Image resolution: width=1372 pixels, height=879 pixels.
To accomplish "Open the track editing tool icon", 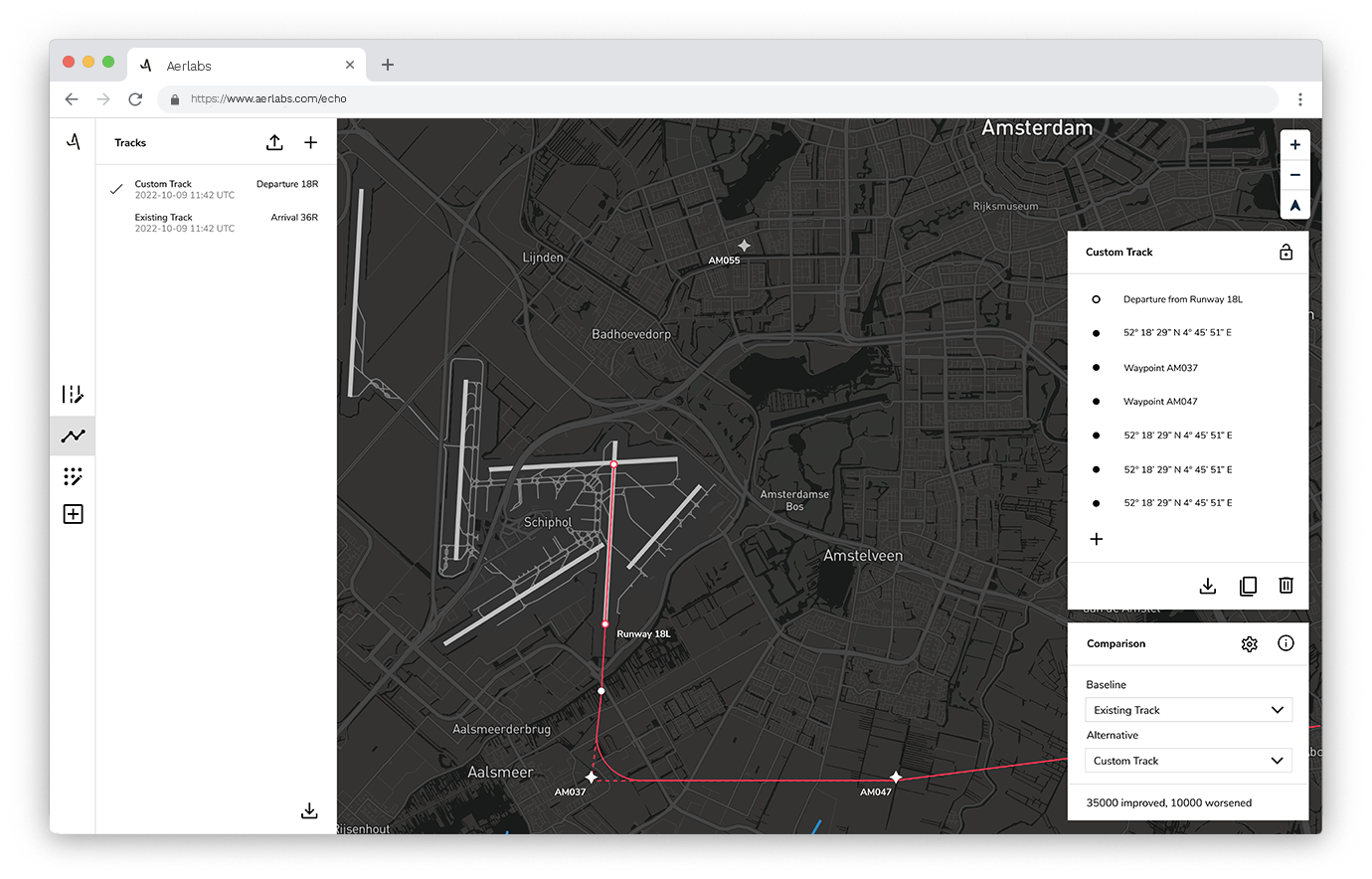I will (73, 395).
